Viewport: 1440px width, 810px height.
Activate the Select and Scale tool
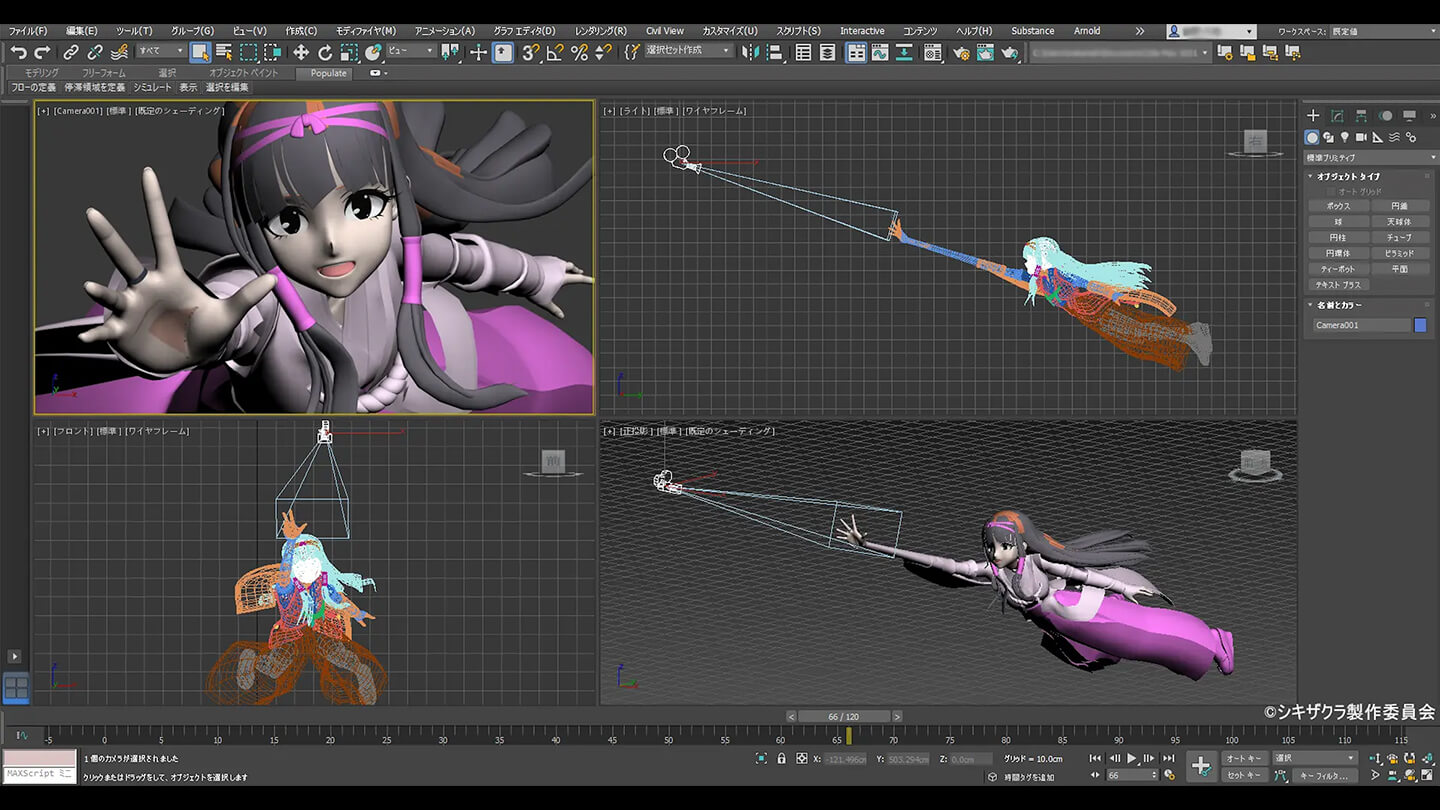coord(350,52)
